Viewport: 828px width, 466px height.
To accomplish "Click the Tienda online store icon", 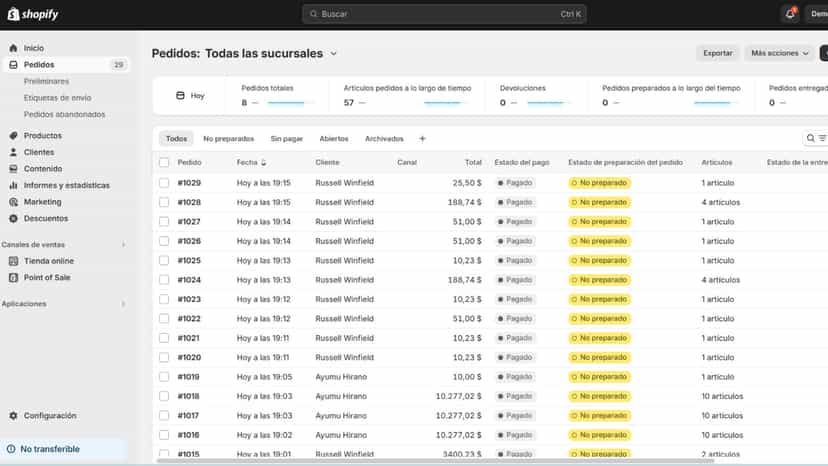I will point(13,261).
